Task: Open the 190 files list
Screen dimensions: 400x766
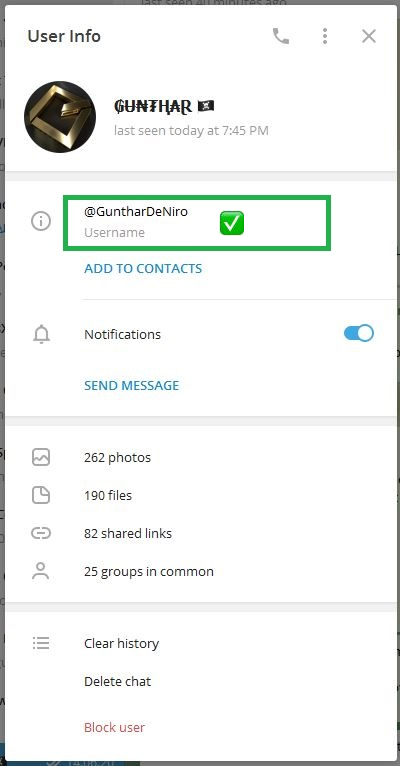Action: 200,495
